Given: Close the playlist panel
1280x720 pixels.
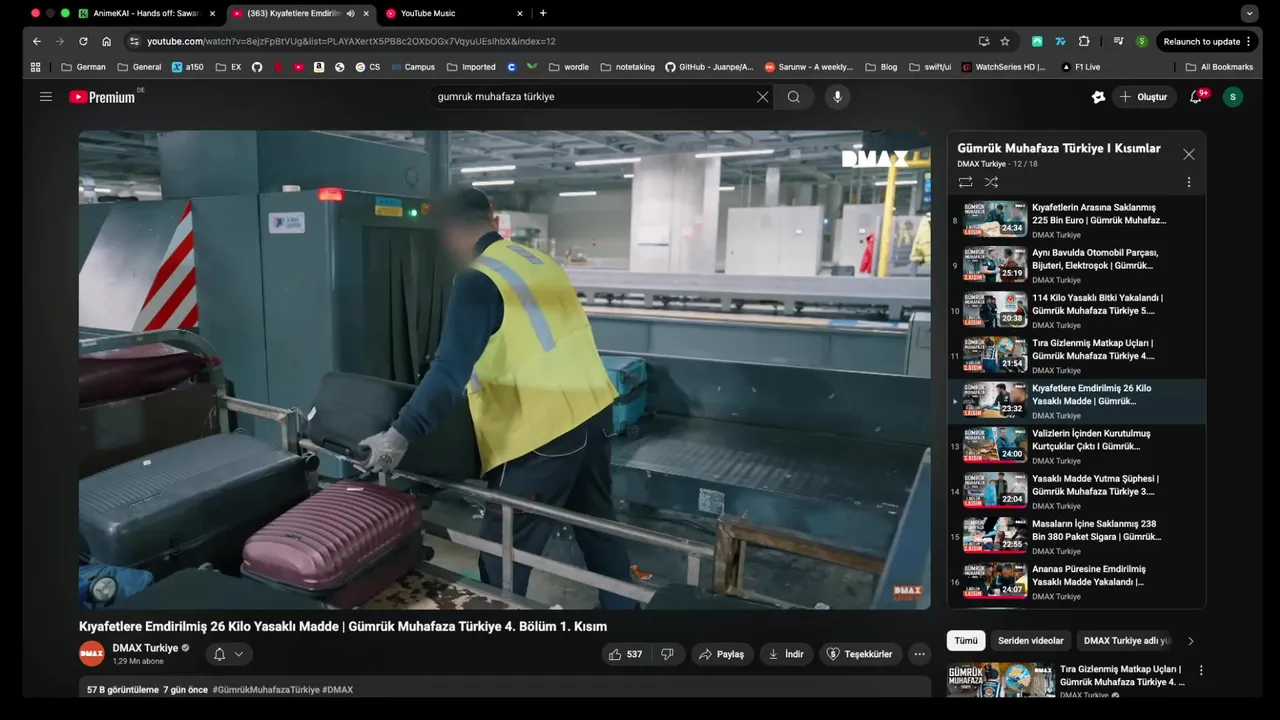Looking at the screenshot, I should point(1188,154).
